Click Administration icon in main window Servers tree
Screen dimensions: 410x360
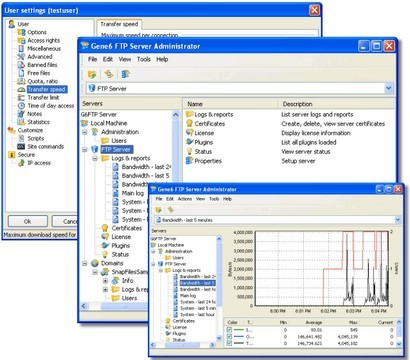[x=95, y=132]
